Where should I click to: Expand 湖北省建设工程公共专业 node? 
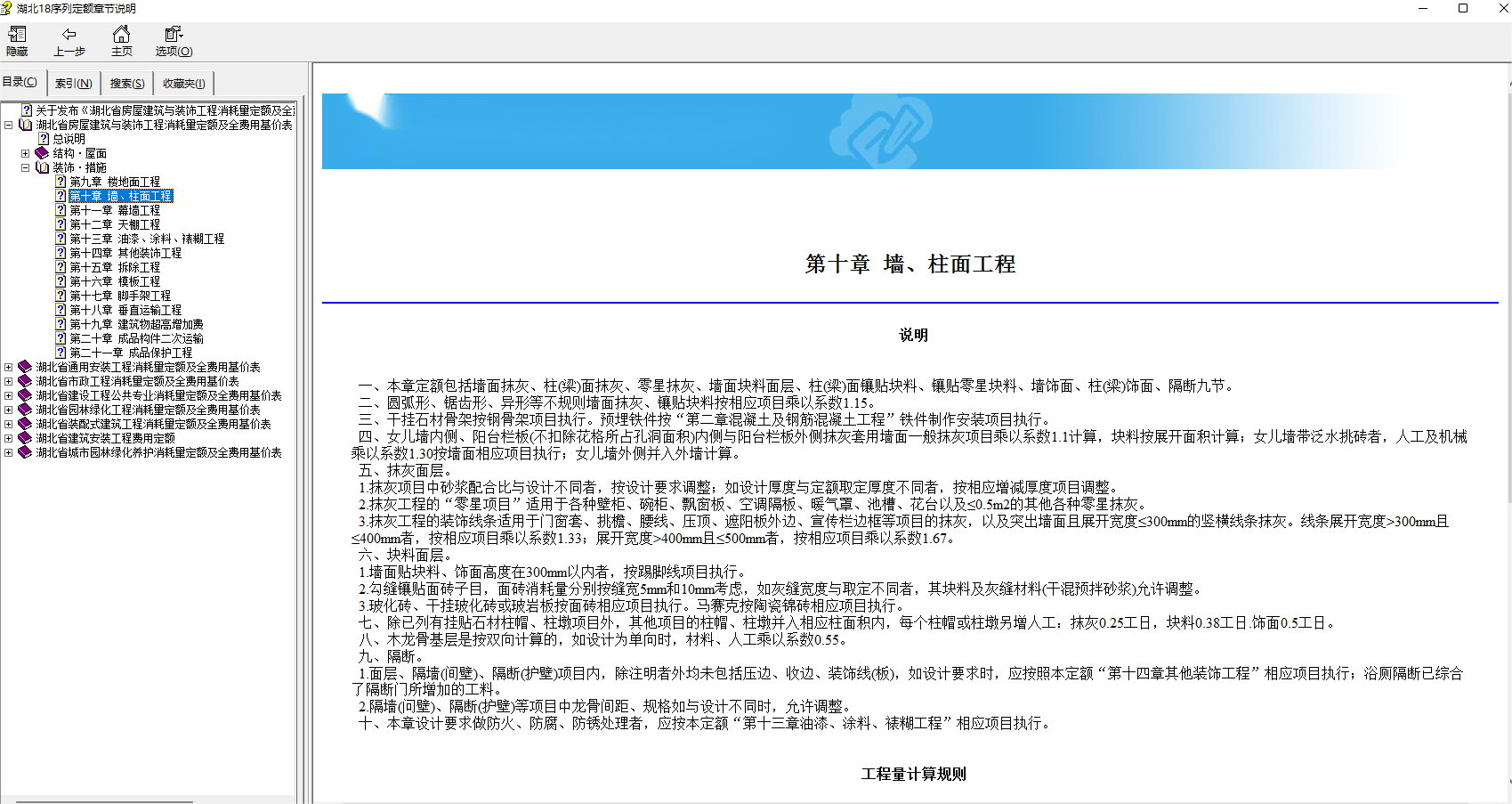point(9,395)
